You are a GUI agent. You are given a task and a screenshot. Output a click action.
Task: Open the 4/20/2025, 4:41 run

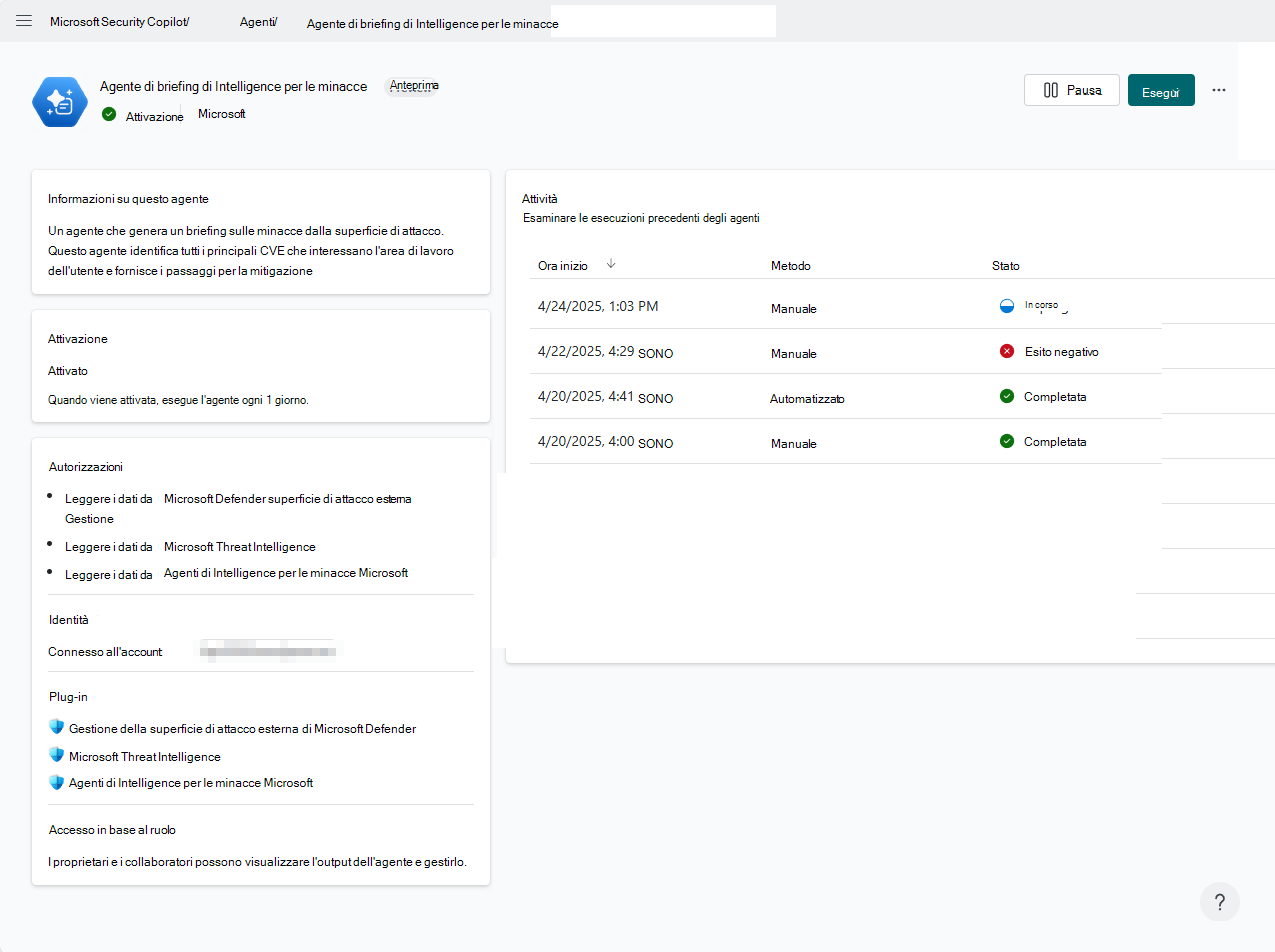point(605,396)
